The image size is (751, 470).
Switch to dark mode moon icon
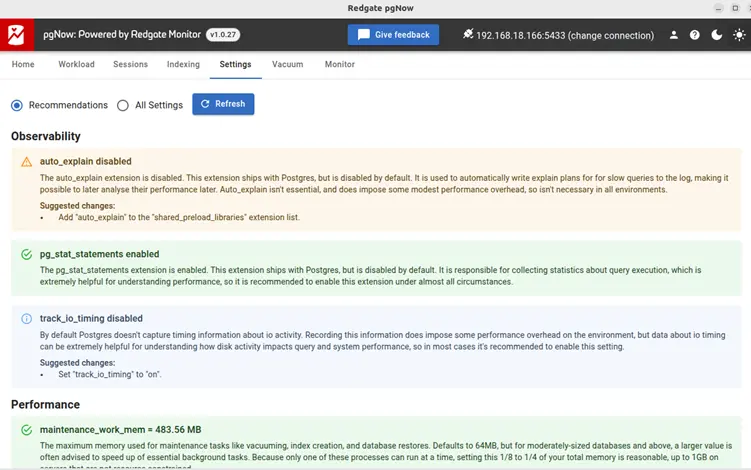click(716, 35)
